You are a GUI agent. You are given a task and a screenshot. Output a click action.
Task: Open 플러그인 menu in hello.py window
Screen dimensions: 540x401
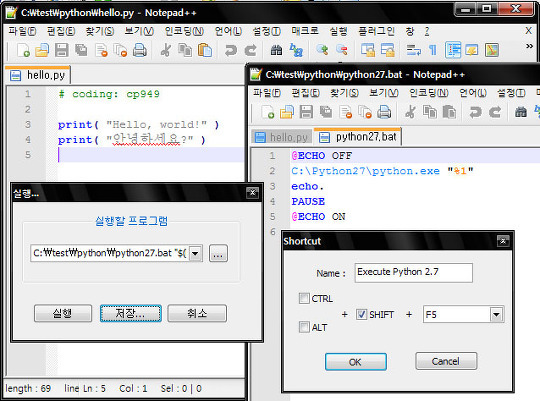pos(376,31)
